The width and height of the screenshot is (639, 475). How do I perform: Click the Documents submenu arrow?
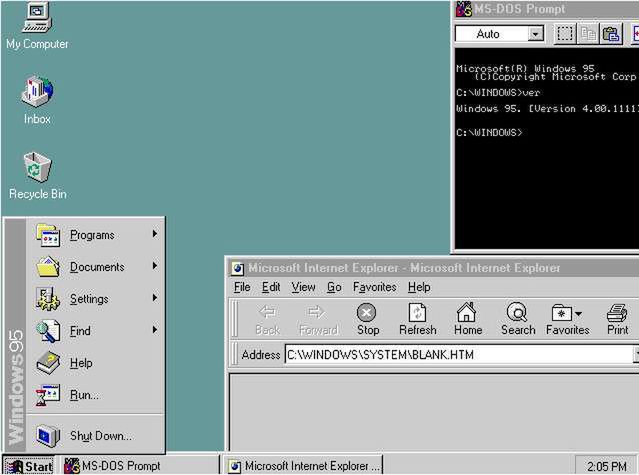pos(155,266)
